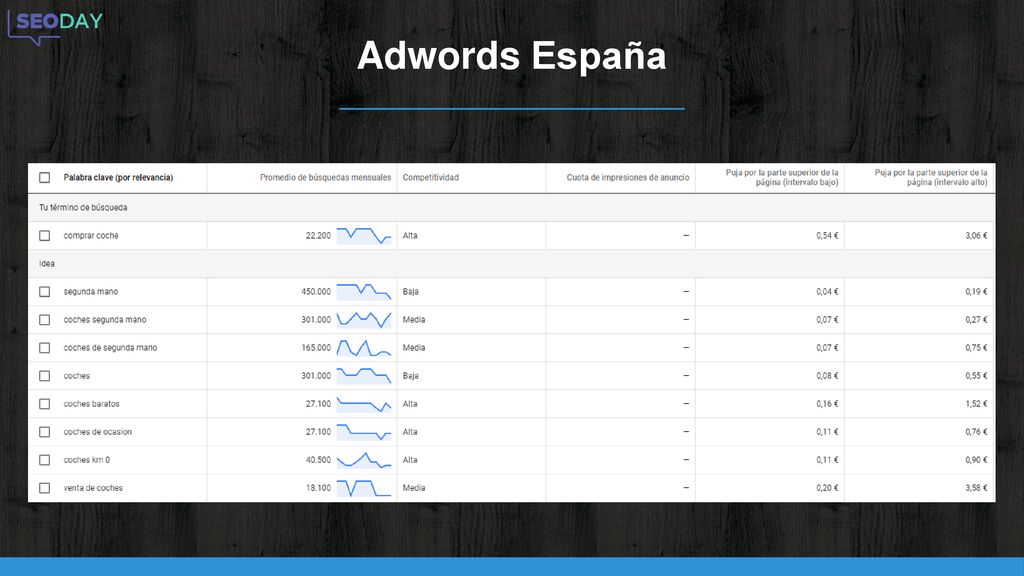The width and height of the screenshot is (1024, 576).
Task: Check the 'coches km 0' checkbox
Action: click(x=44, y=460)
